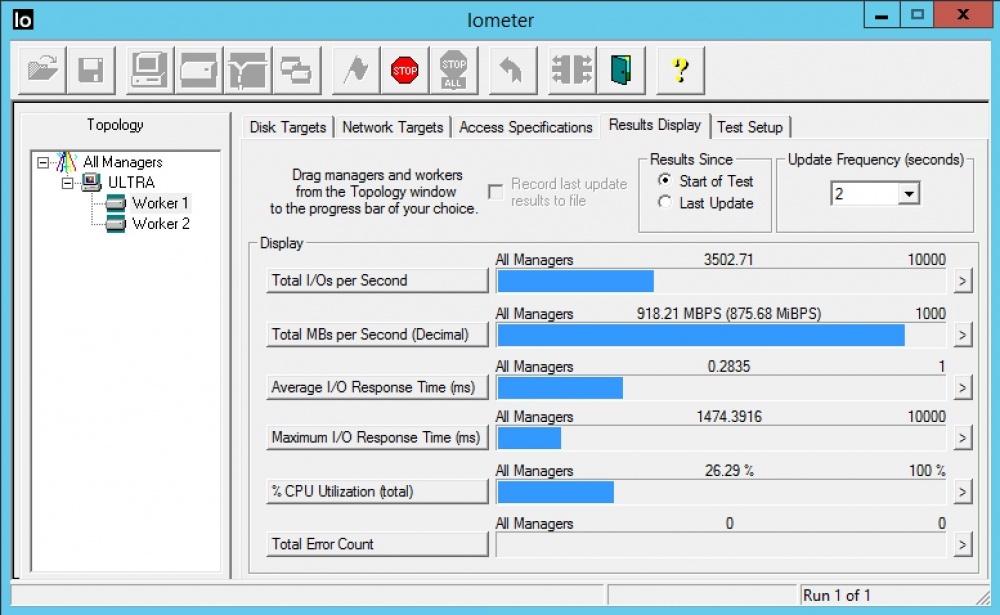Click 'Run 1 of 1' status text
Viewport: 1000px width, 615px height.
(x=836, y=595)
